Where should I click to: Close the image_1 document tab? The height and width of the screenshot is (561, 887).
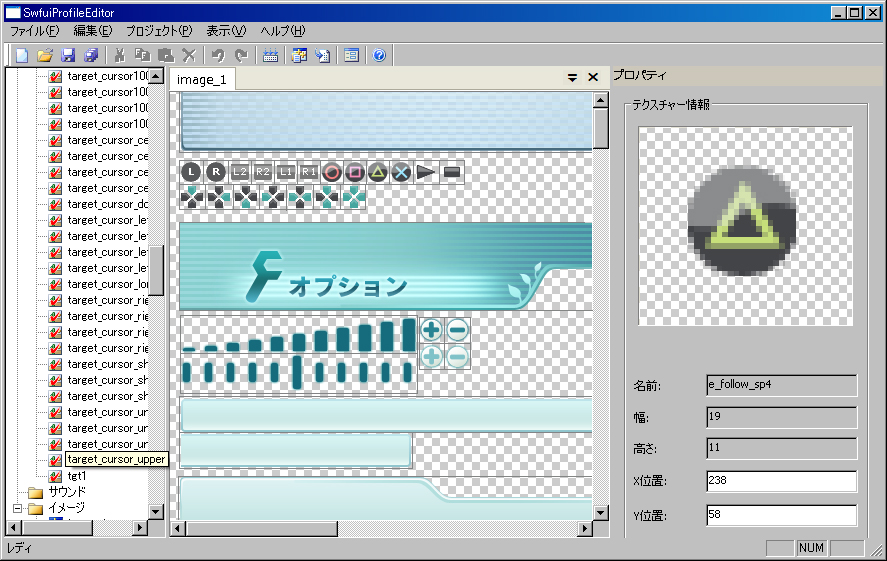593,78
